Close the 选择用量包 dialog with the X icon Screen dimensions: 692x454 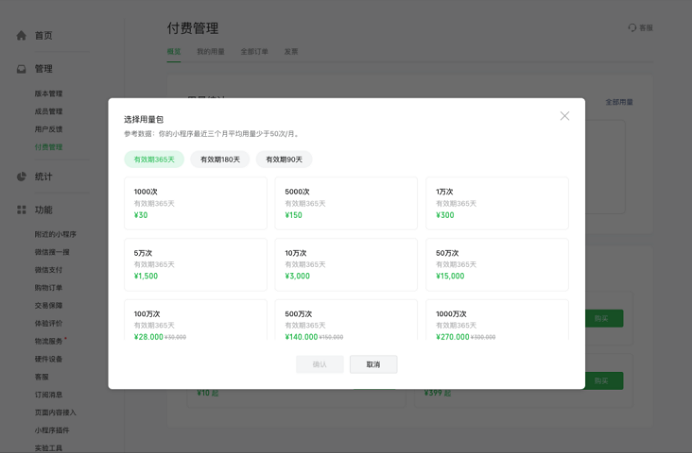[564, 116]
